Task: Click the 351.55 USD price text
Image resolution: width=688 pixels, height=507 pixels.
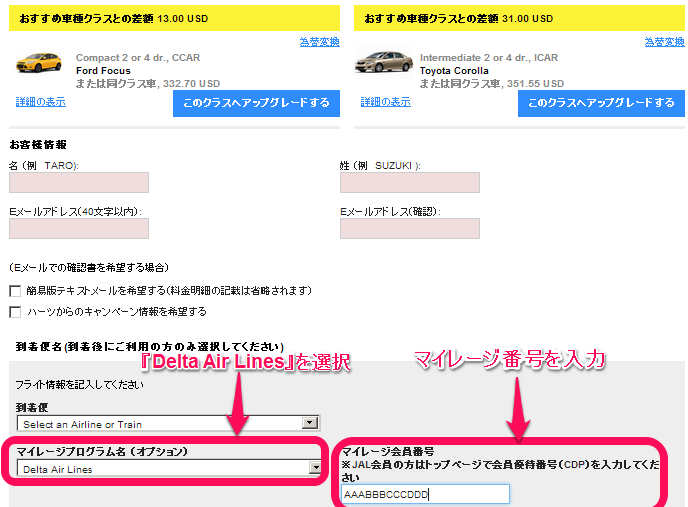Action: click(x=535, y=84)
